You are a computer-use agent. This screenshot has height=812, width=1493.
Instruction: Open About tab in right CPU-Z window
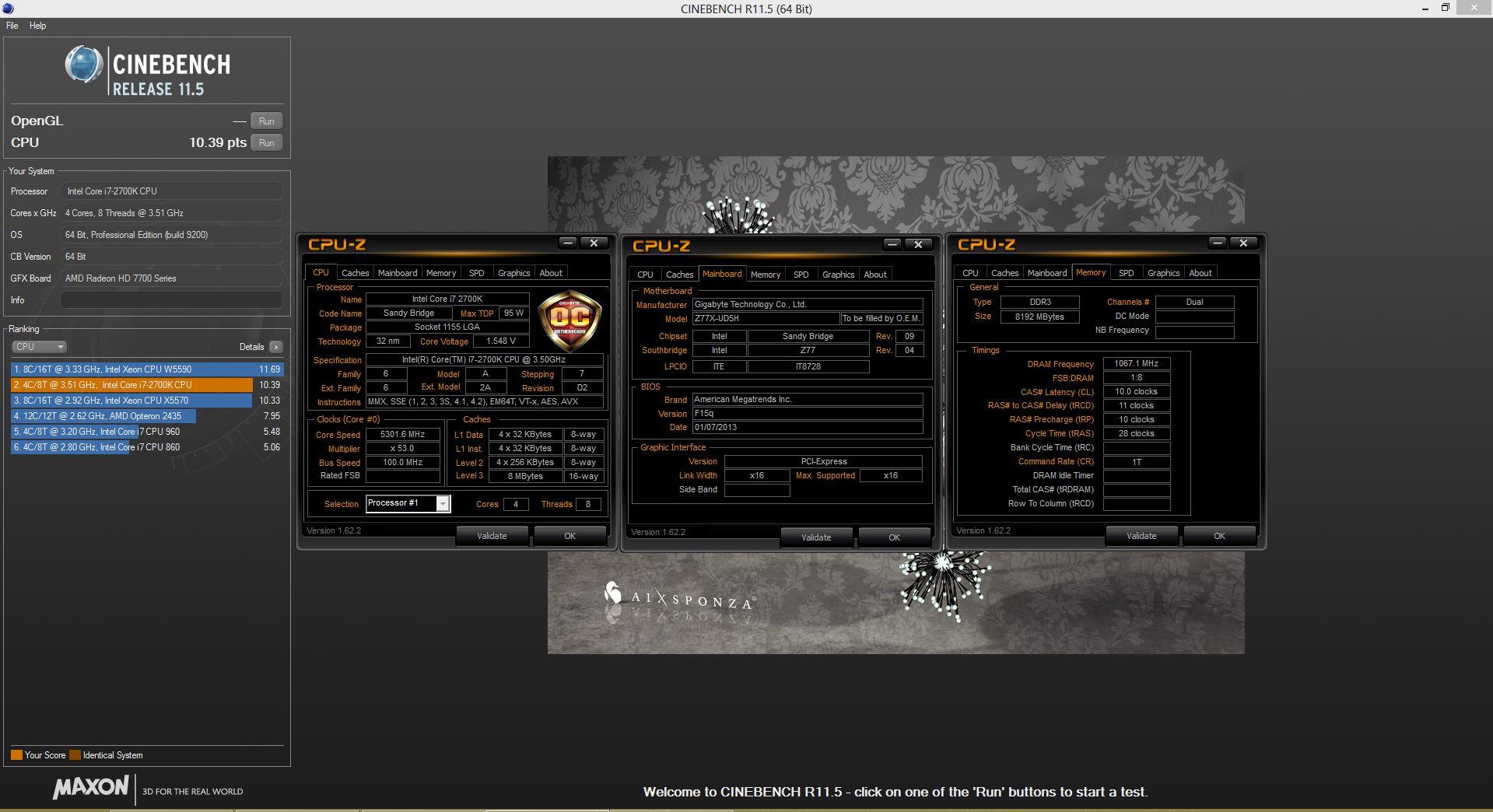click(x=1200, y=273)
